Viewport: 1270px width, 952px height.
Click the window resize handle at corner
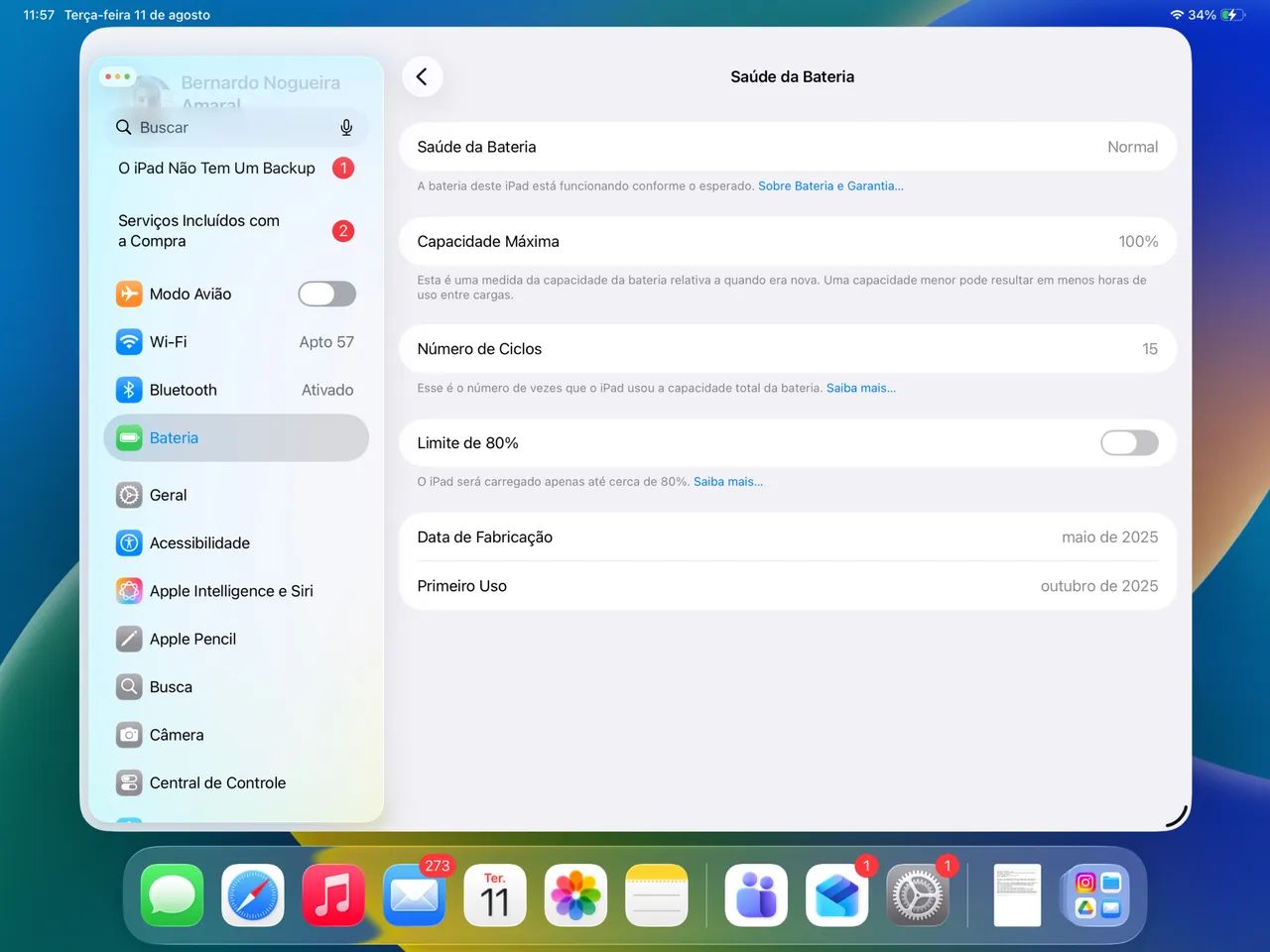pyautogui.click(x=1177, y=815)
